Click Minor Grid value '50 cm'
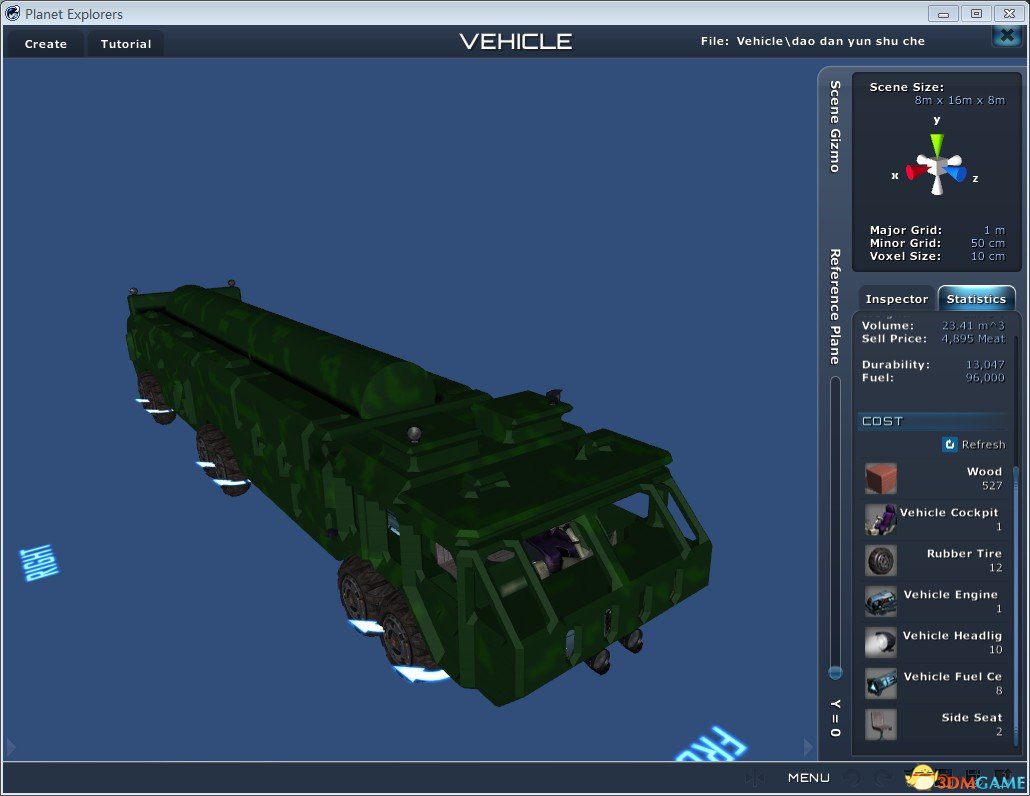Image resolution: width=1030 pixels, height=796 pixels. point(988,243)
